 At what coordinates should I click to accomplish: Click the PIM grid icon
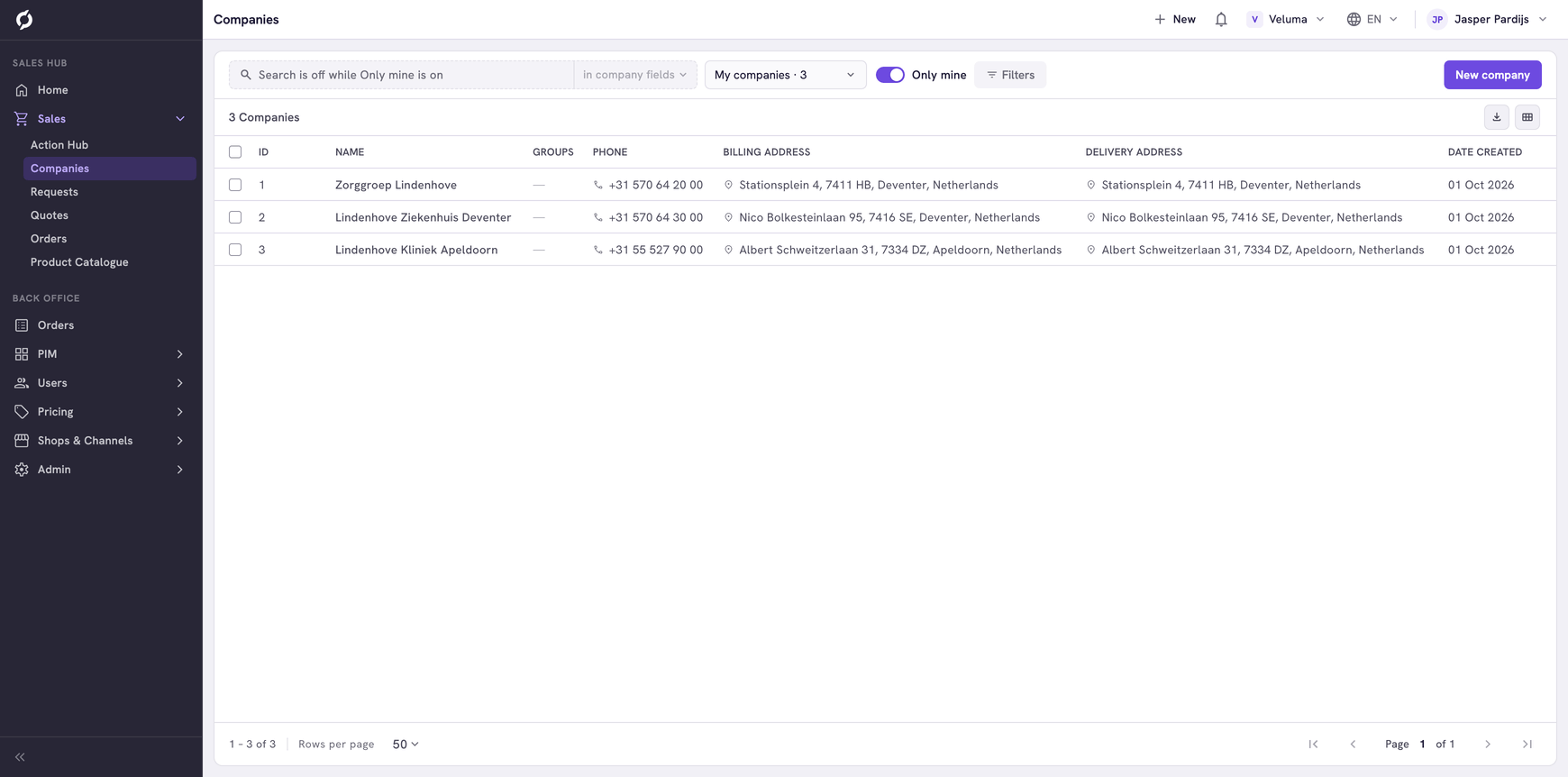tap(22, 354)
